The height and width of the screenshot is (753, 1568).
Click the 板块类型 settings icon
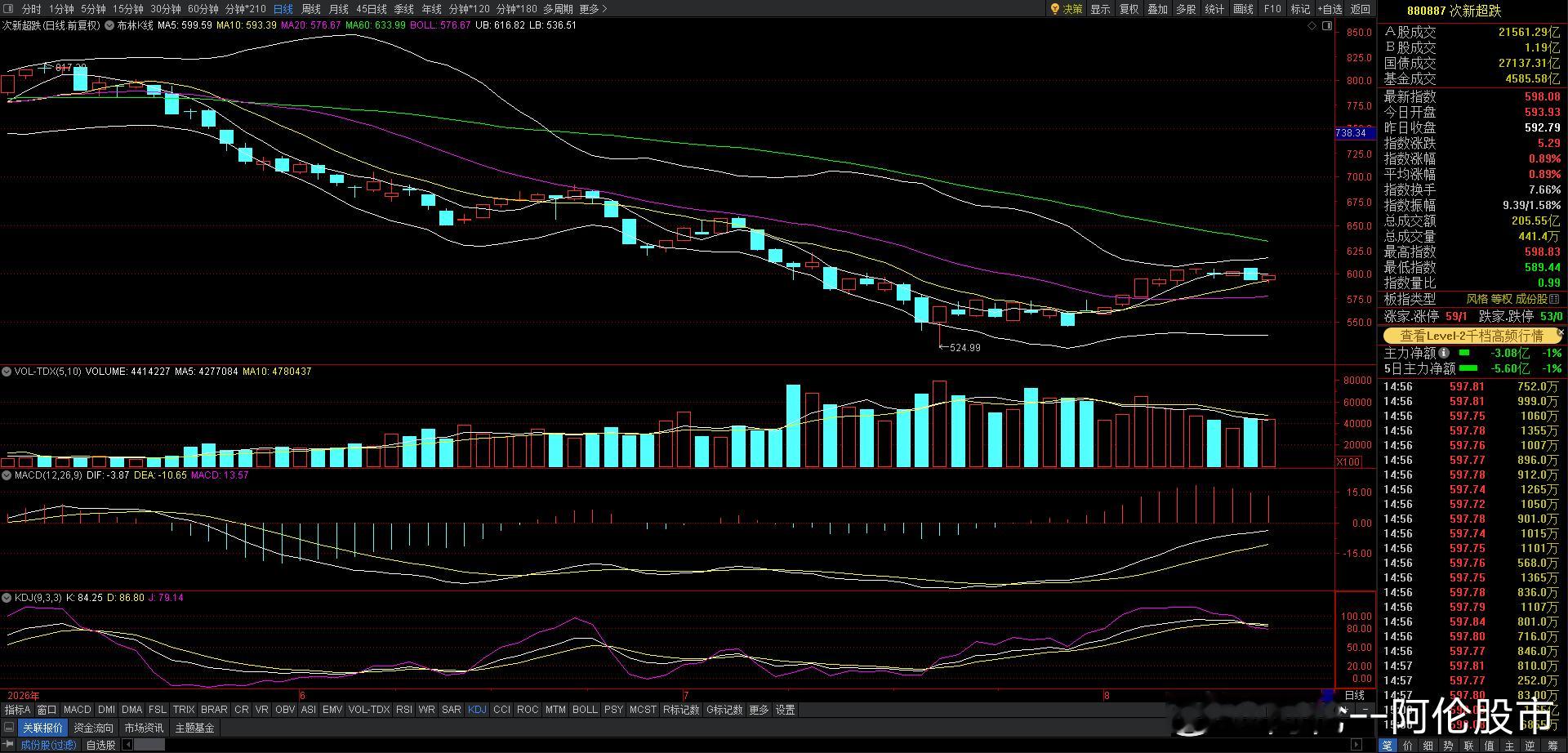pos(1554,299)
